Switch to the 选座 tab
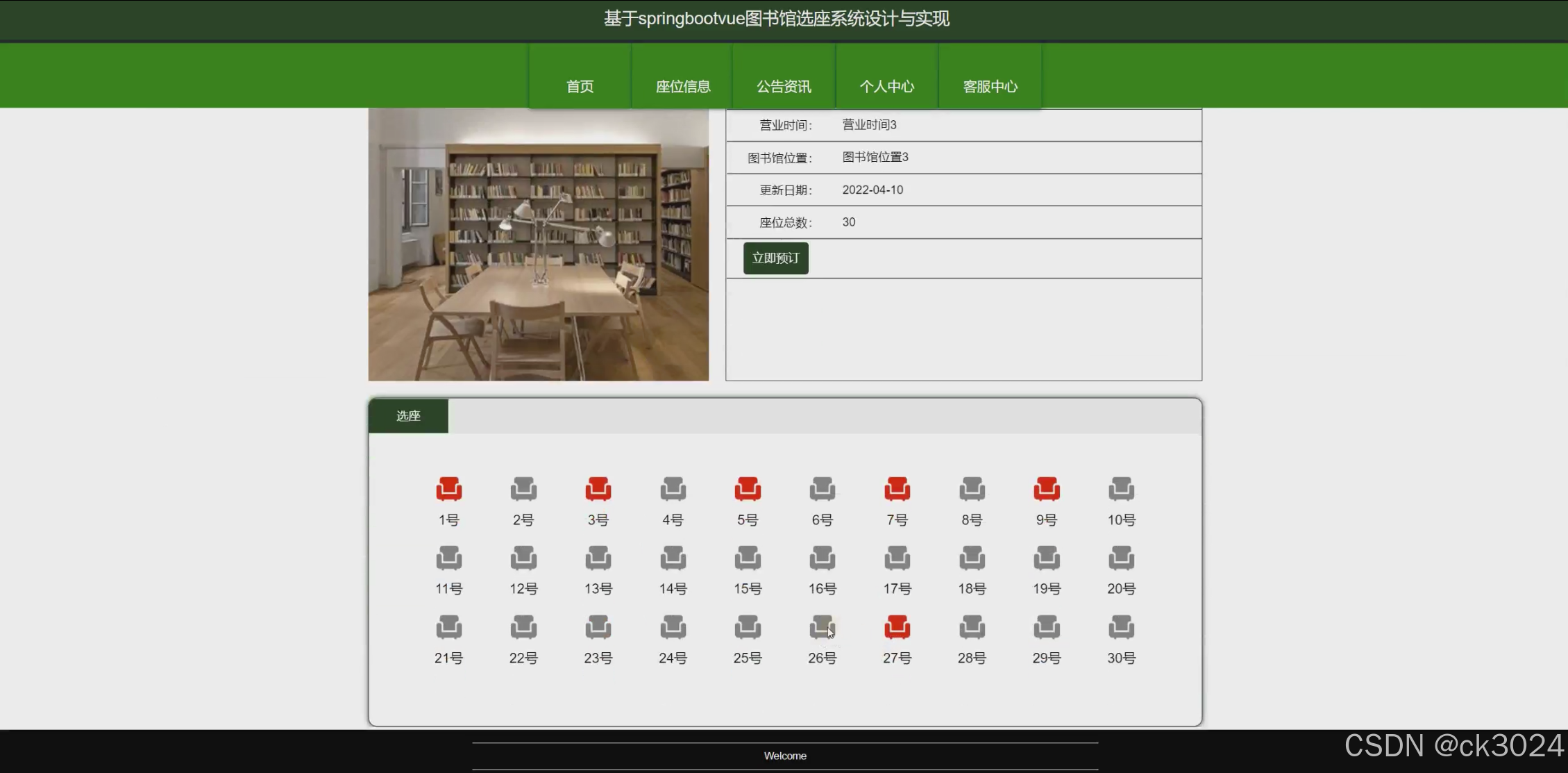This screenshot has width=1568, height=773. pos(408,416)
